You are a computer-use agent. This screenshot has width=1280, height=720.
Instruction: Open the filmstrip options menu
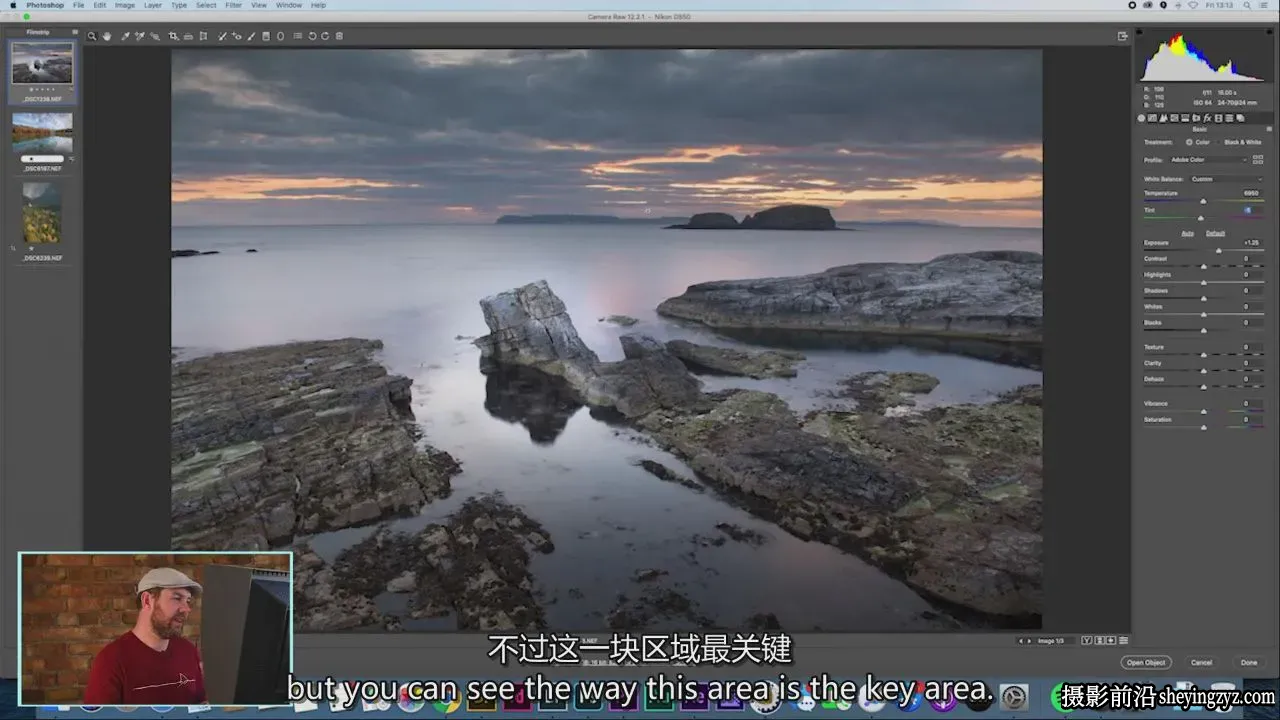click(x=76, y=33)
